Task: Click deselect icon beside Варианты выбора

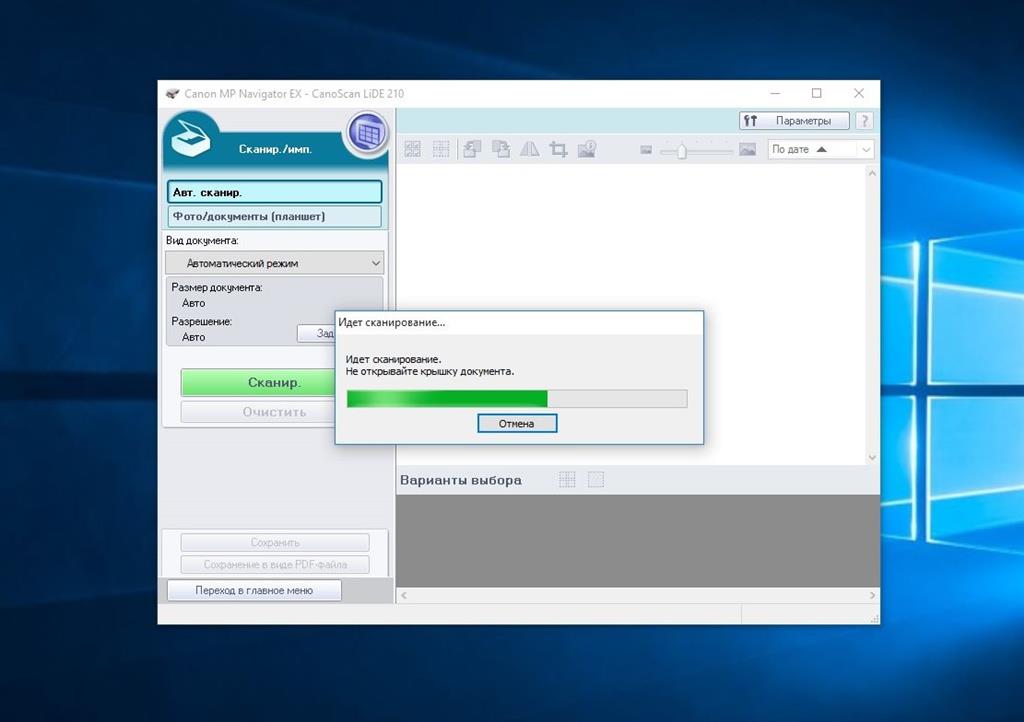Action: click(x=596, y=480)
